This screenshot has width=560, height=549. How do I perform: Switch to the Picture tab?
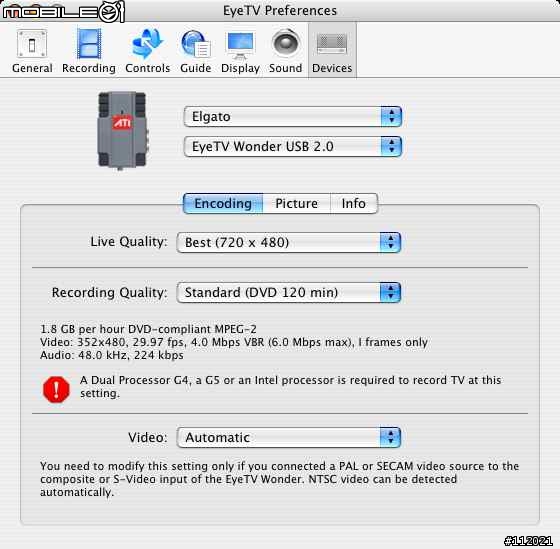coord(296,203)
